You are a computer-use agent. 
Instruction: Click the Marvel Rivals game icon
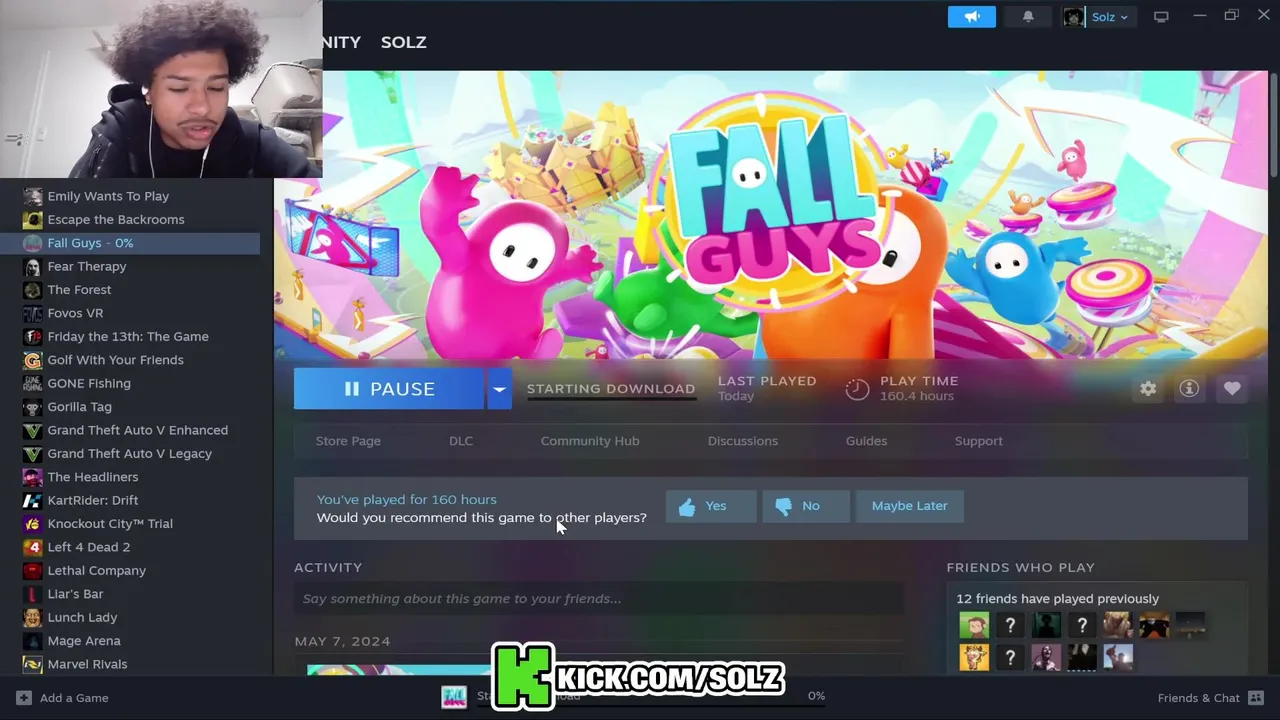(32, 664)
